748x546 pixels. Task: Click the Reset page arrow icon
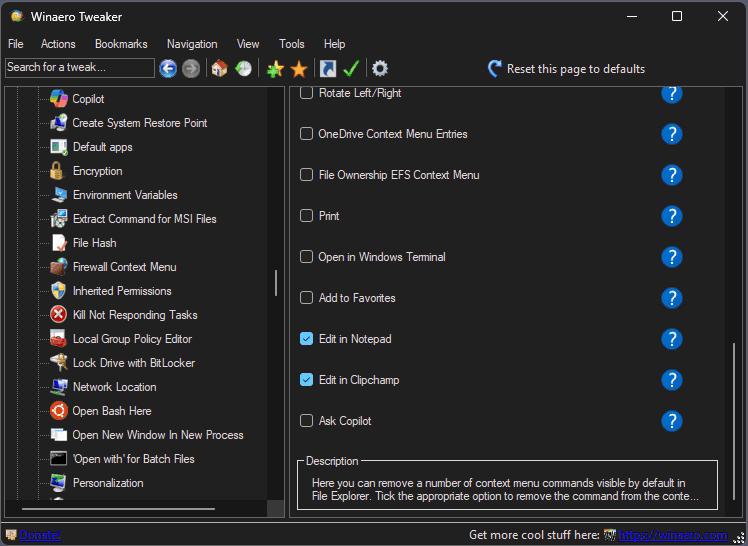point(494,69)
